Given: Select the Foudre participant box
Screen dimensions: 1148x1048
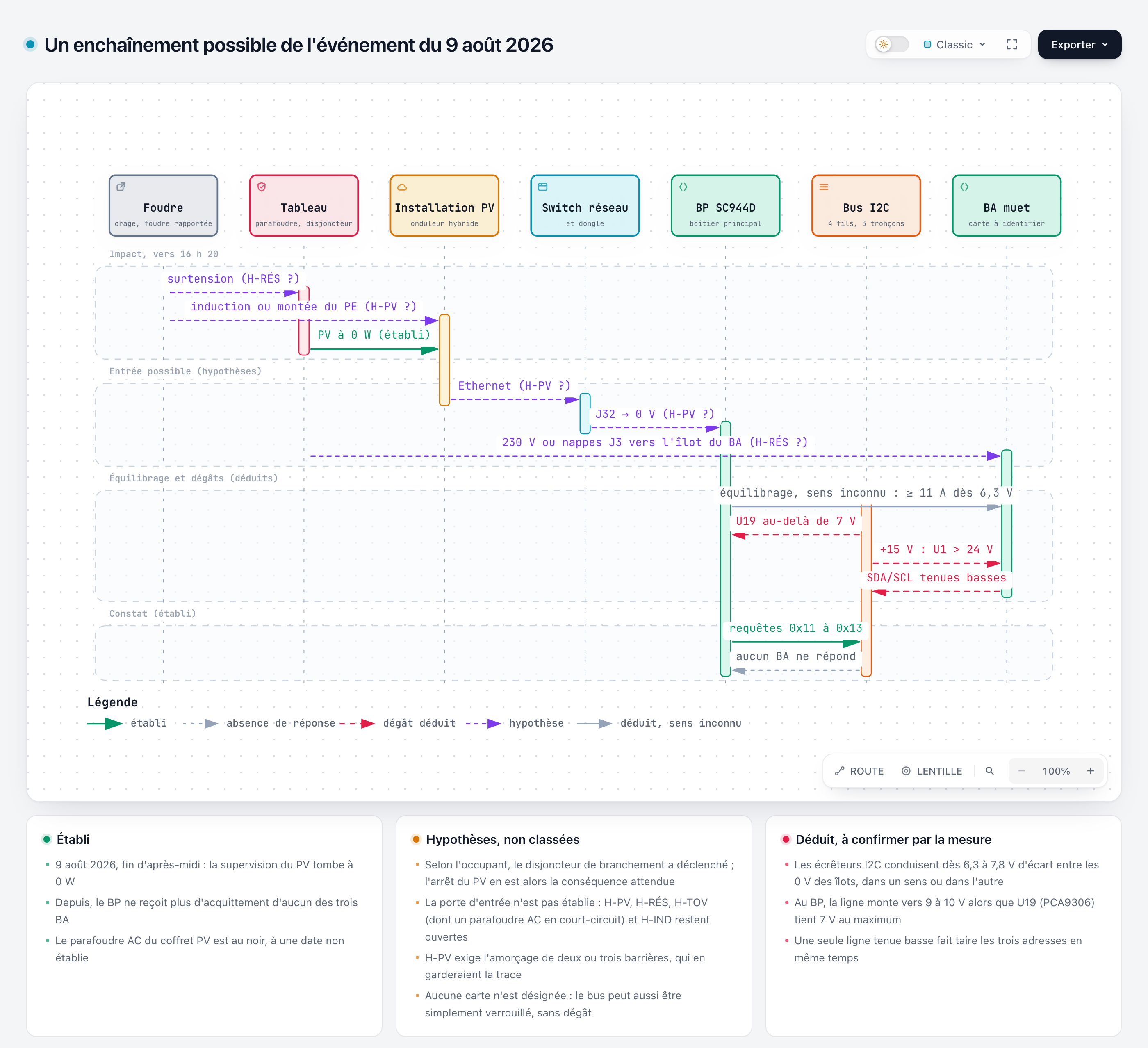Looking at the screenshot, I should pos(164,205).
